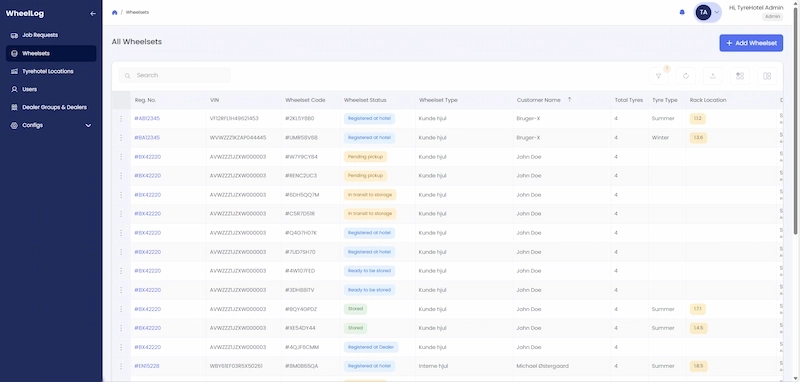This screenshot has height=382, width=800.
Task: Focus the Search input field
Action: [174, 75]
